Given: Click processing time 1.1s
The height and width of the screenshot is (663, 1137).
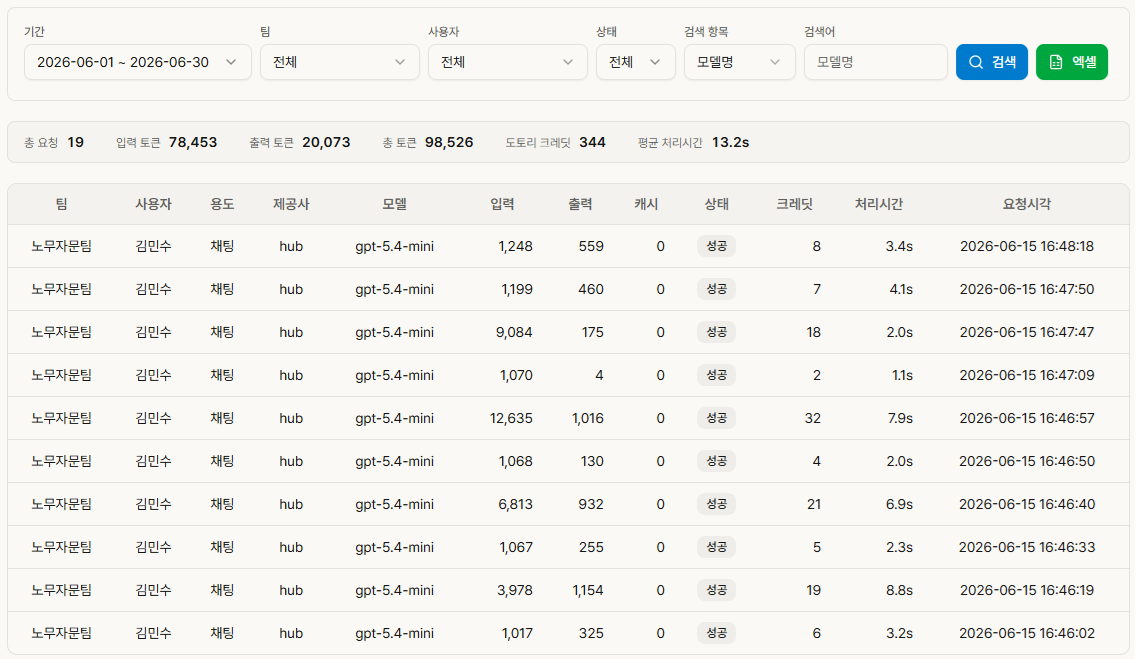Looking at the screenshot, I should click(x=902, y=375).
